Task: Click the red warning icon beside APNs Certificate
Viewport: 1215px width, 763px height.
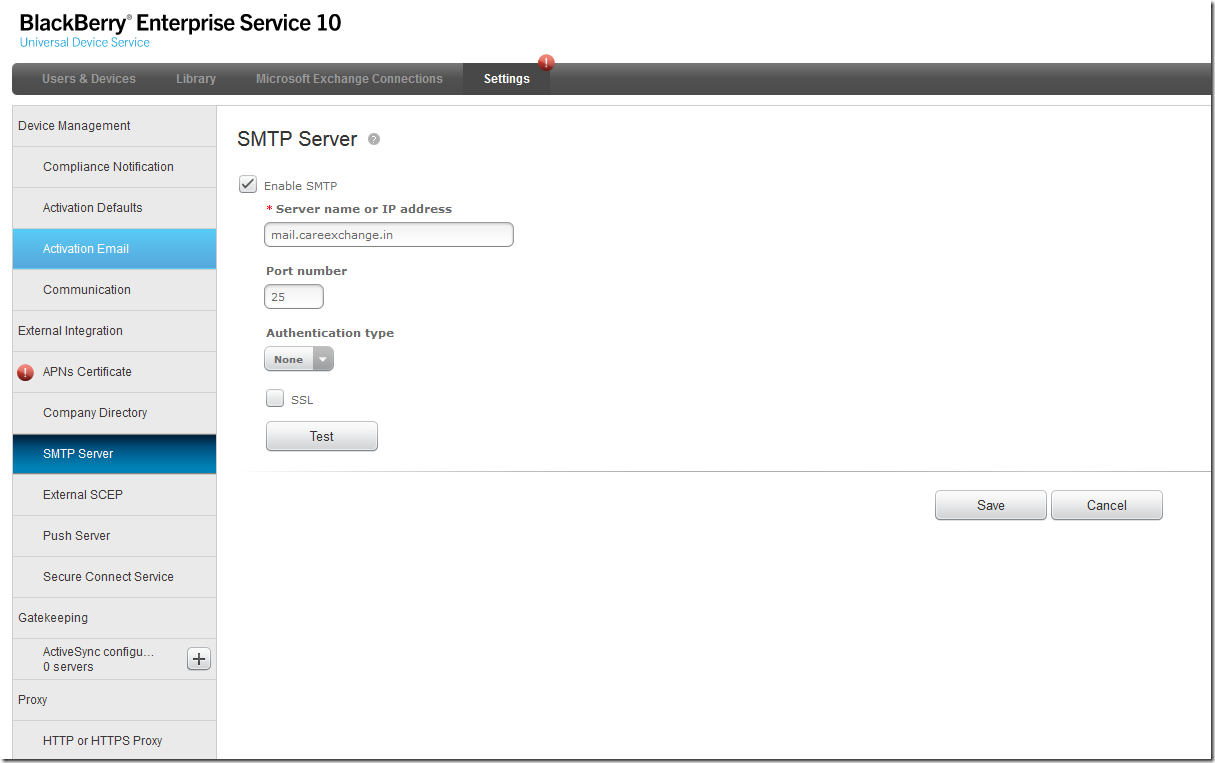Action: 26,372
